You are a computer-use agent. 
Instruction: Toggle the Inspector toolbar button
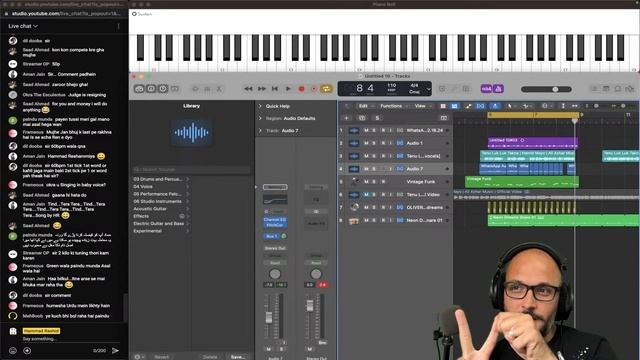coord(151,89)
